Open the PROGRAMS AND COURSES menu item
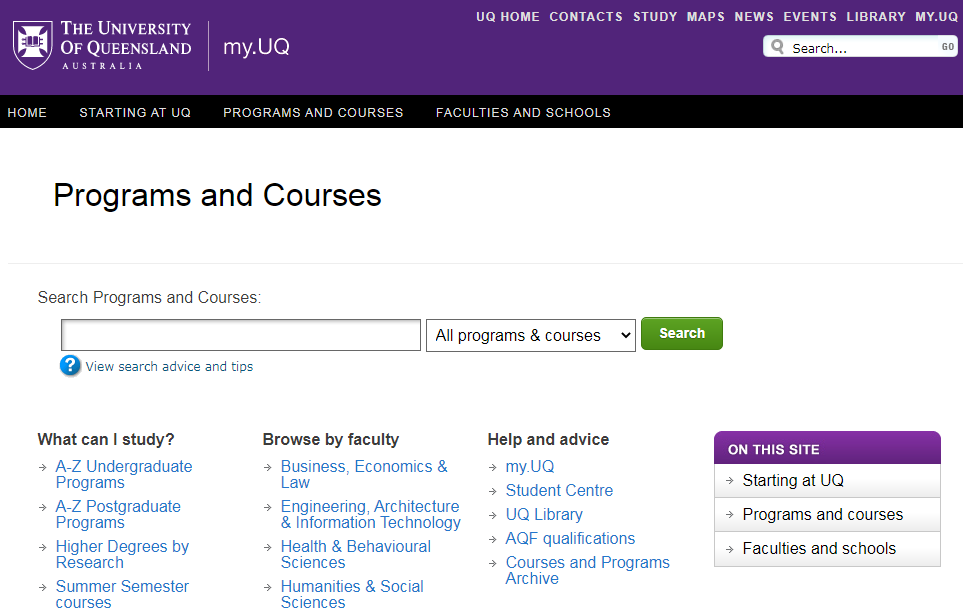Viewport: 963px width, 615px height. pyautogui.click(x=313, y=112)
